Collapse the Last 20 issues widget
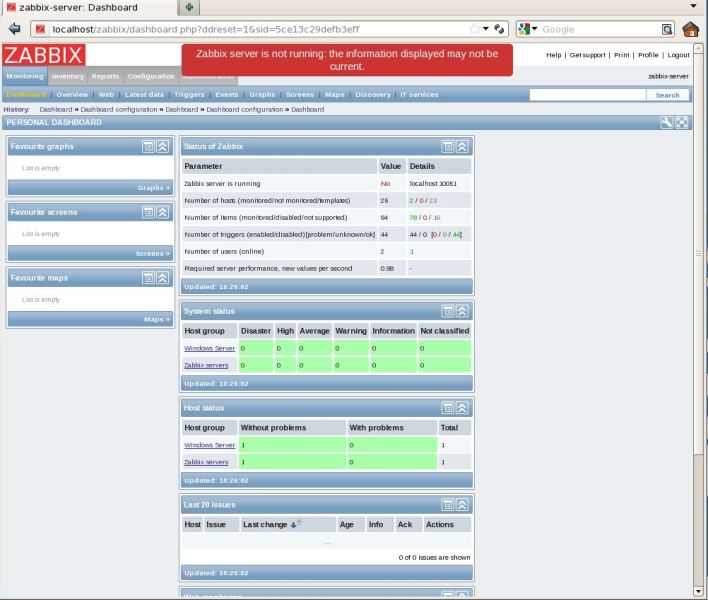Viewport: 708px width, 600px height. tap(462, 505)
